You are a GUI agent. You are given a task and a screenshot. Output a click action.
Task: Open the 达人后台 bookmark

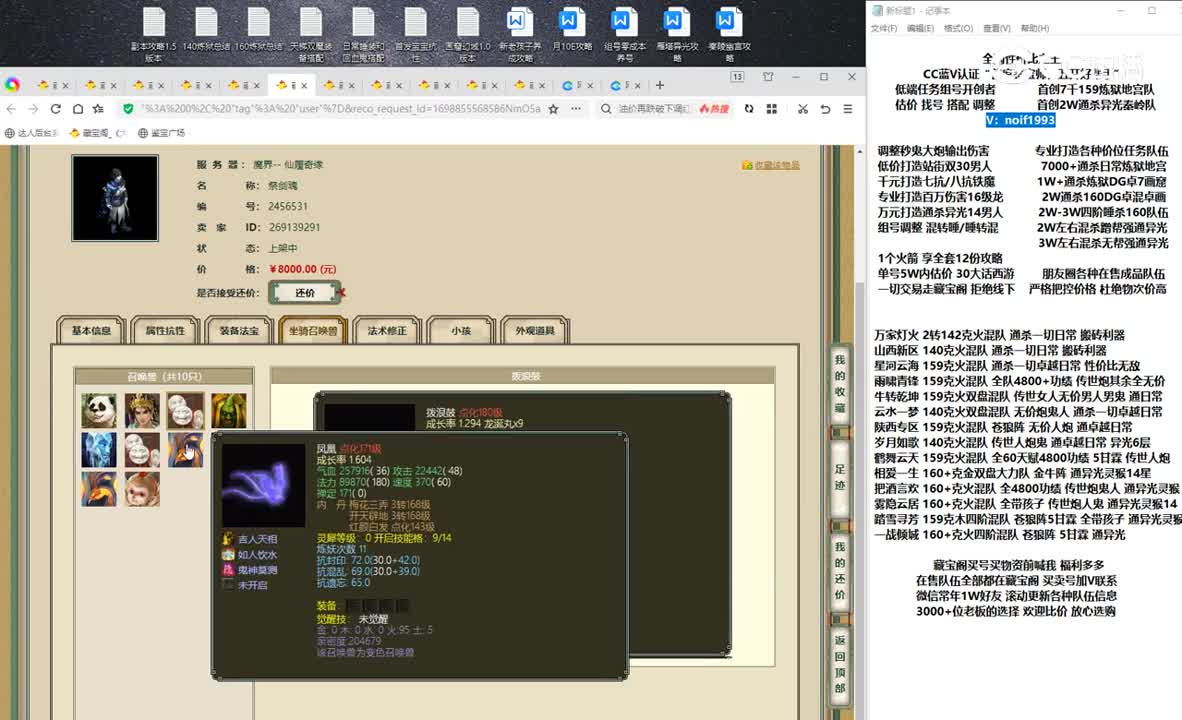click(32, 133)
